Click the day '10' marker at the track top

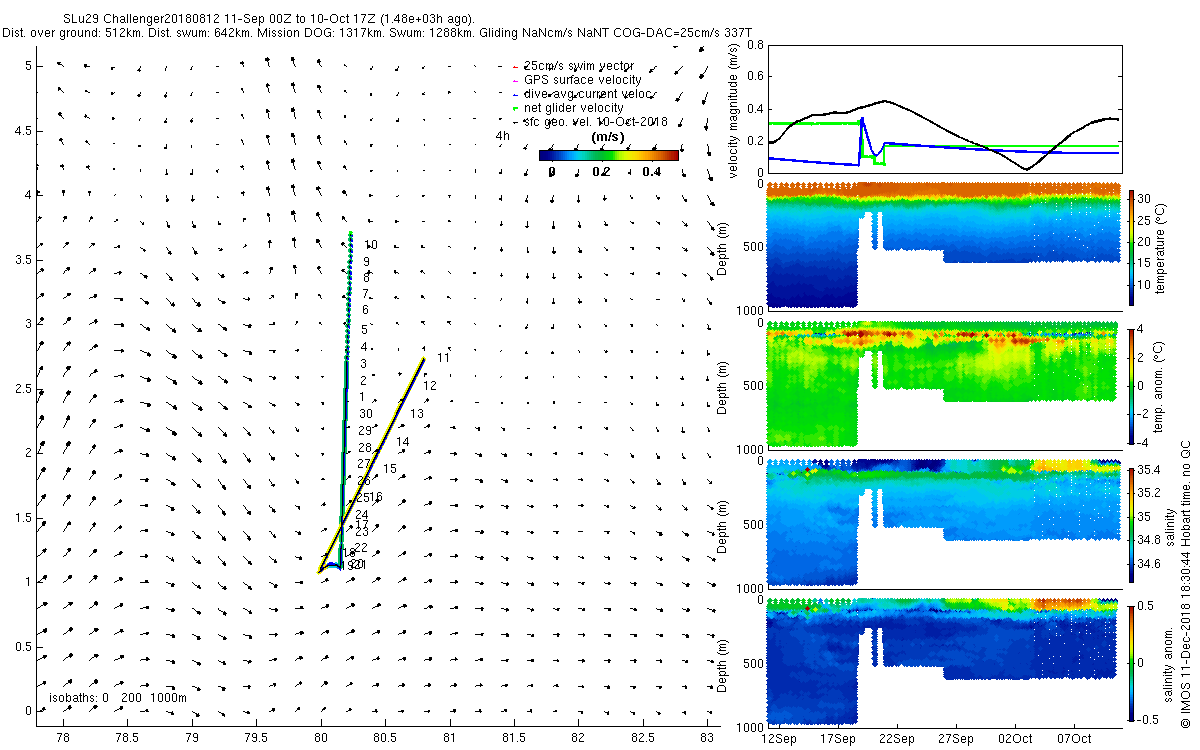370,245
